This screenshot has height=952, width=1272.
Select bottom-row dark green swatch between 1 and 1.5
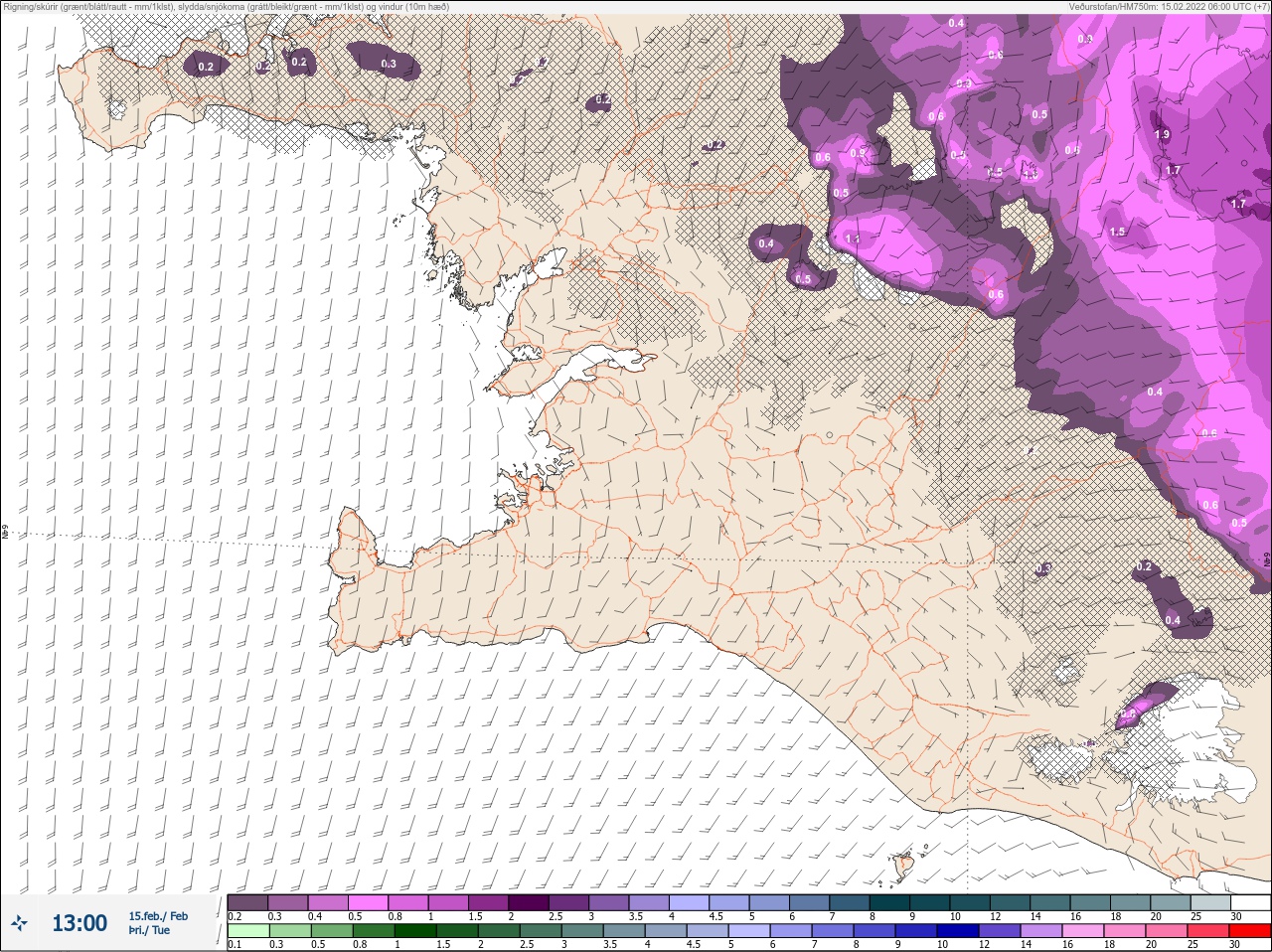[x=413, y=931]
